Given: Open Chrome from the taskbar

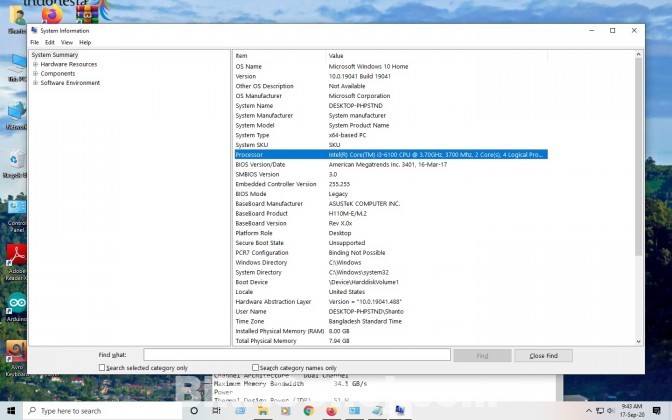Looking at the screenshot, I should pyautogui.click(x=308, y=411).
